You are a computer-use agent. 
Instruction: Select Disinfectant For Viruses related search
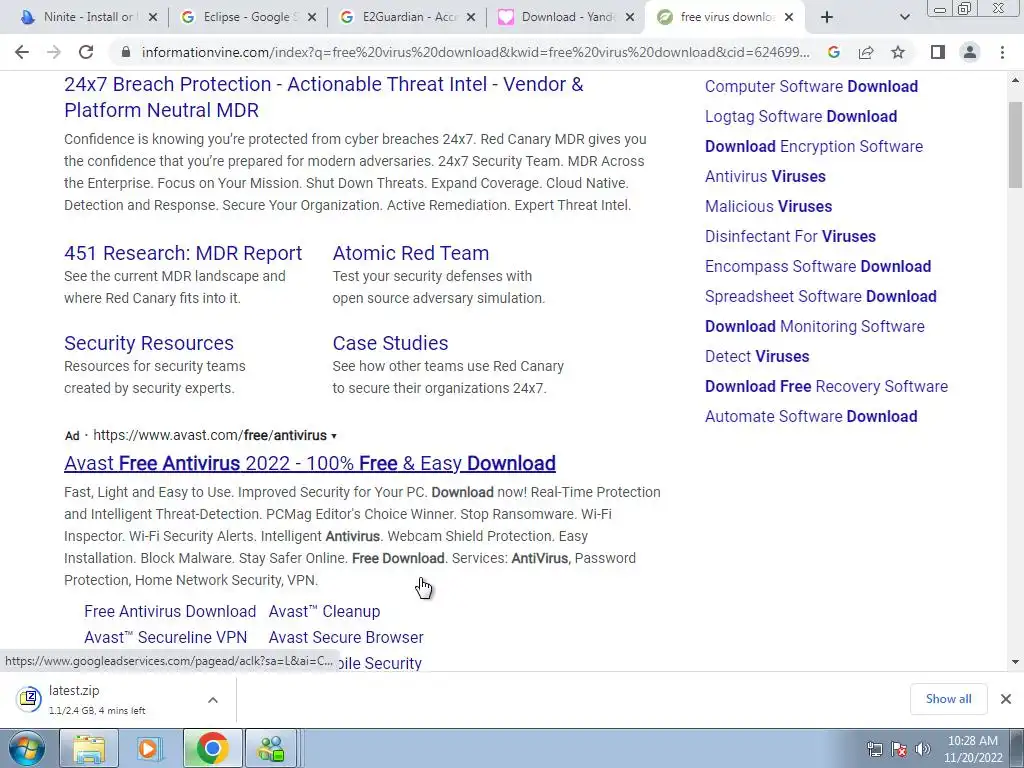coord(790,236)
